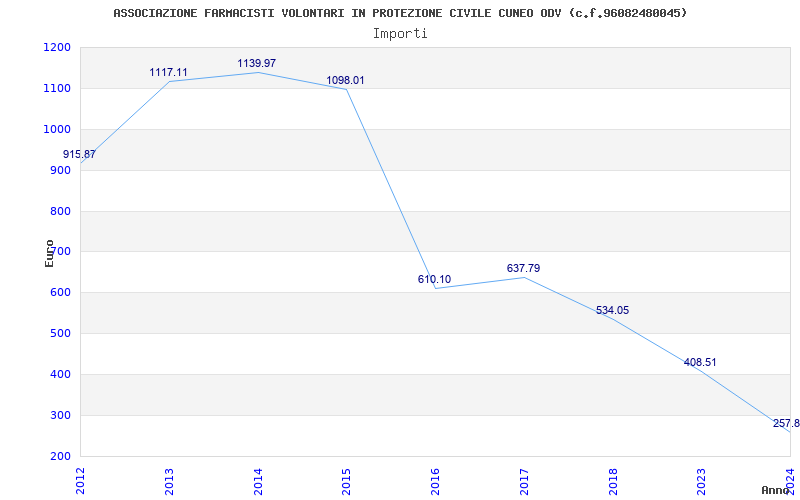The image size is (800, 500).
Task: Click the Anno x-axis title
Action: (x=775, y=490)
